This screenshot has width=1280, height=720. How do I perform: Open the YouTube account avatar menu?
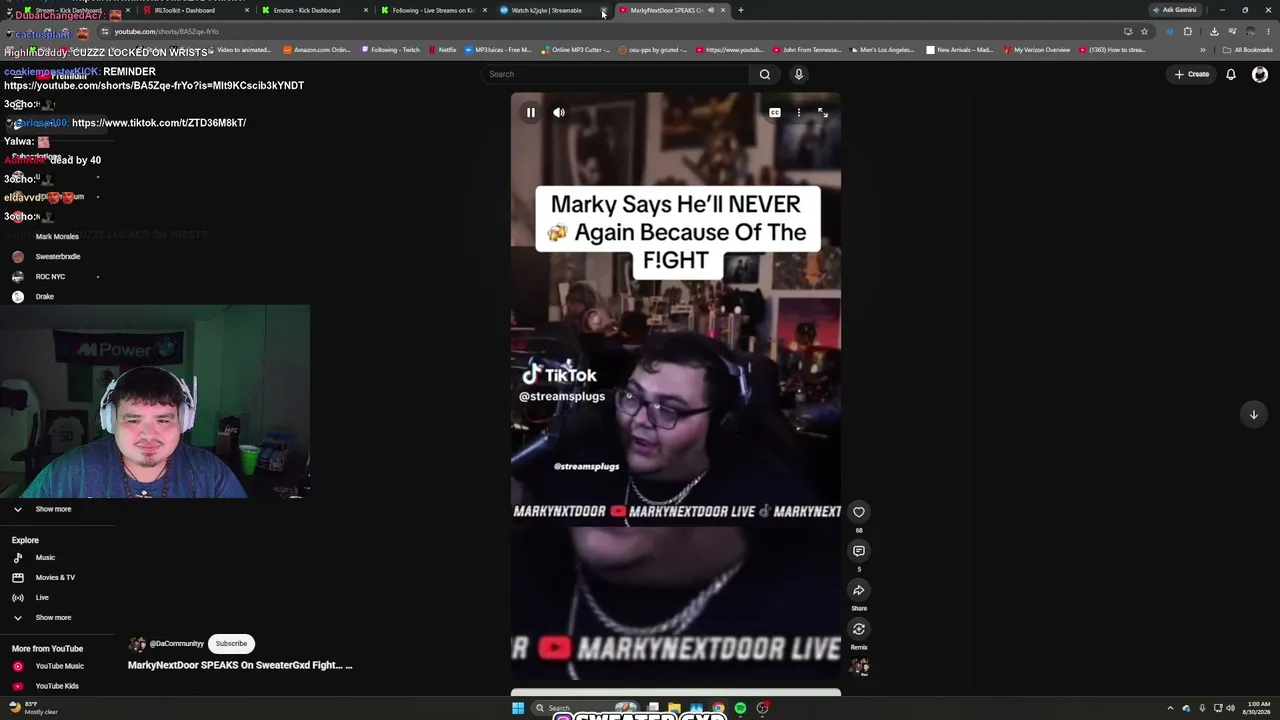point(1260,74)
